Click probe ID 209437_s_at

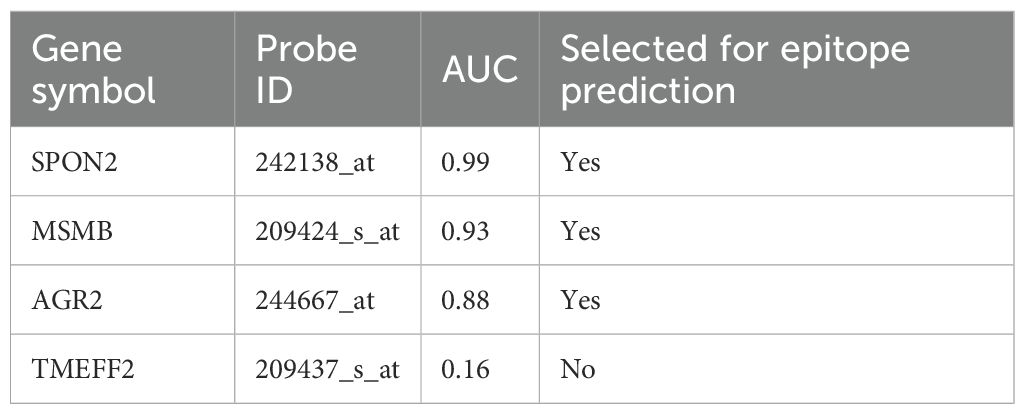[326, 370]
